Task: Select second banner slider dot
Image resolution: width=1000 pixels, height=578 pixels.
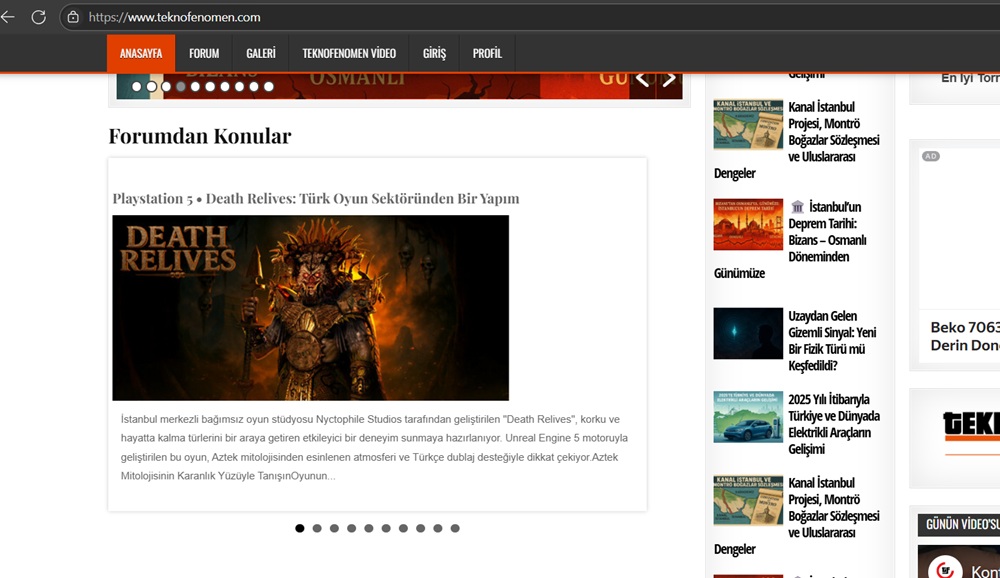Action: (x=151, y=86)
